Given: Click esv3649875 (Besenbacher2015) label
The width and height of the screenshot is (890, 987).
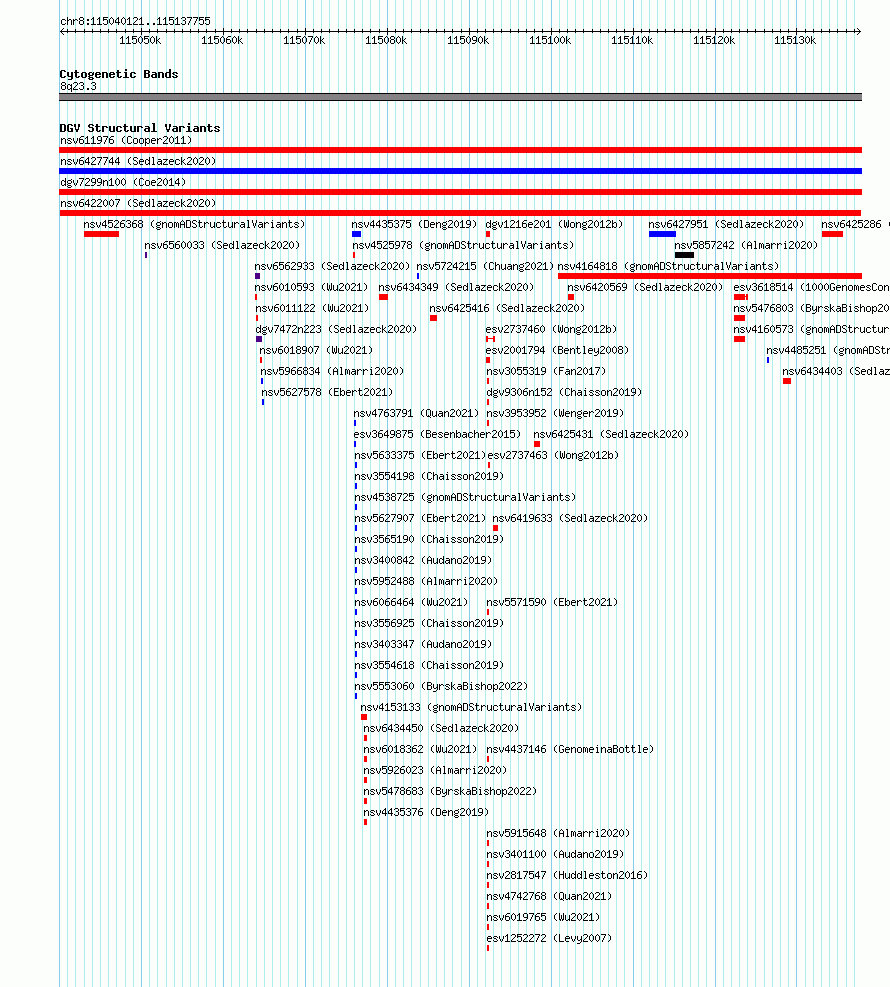Looking at the screenshot, I should point(437,434).
